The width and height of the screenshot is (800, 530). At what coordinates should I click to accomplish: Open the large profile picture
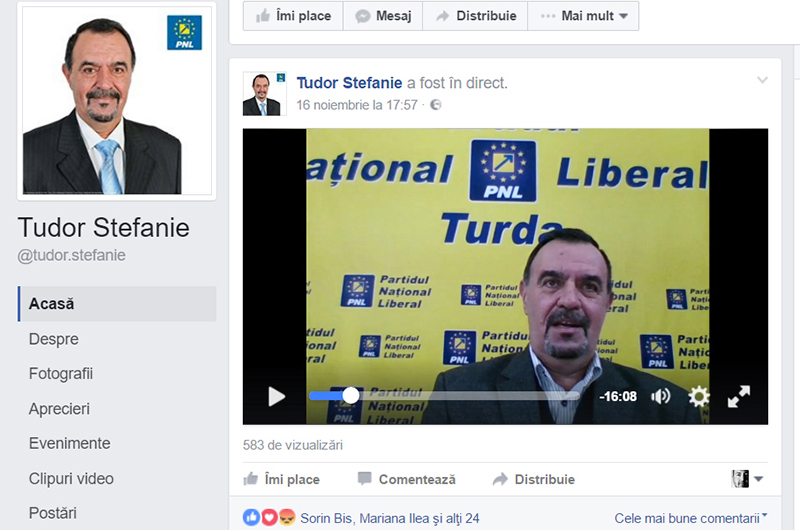click(117, 100)
